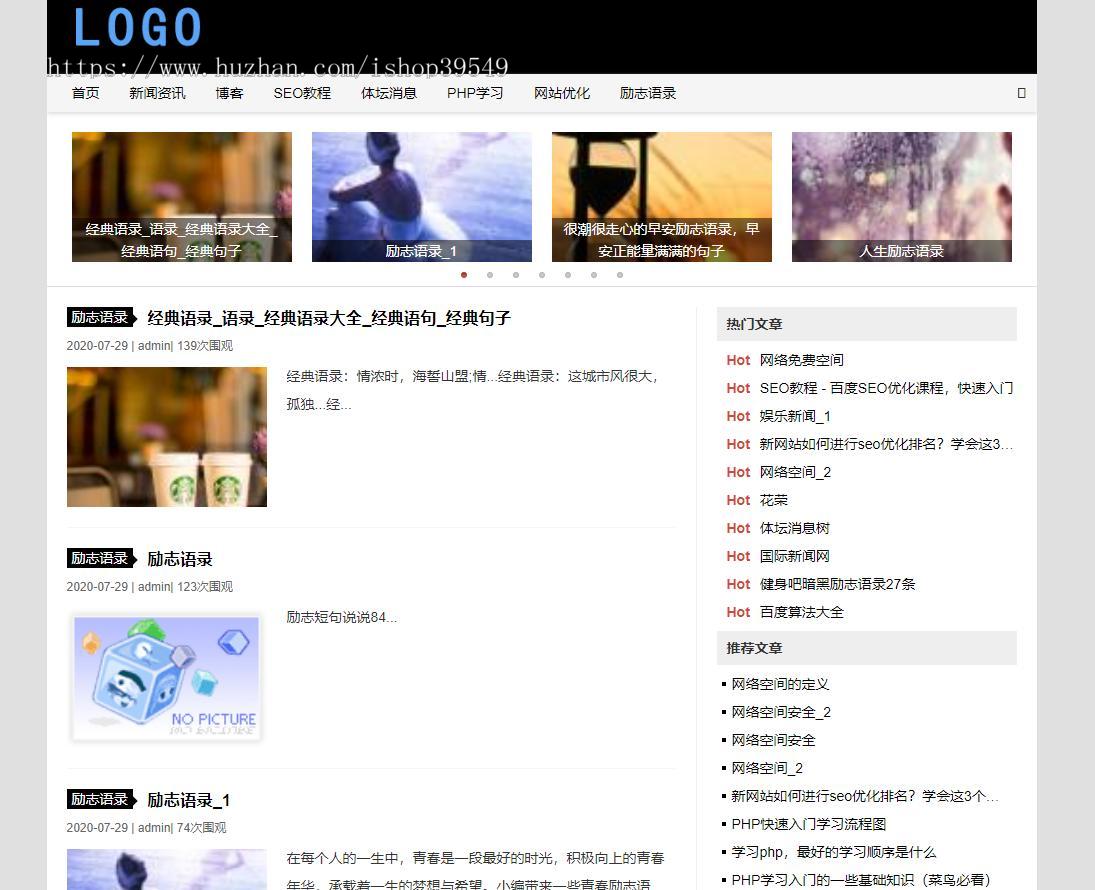Open hot article 国际新闻网
Viewport: 1095px width, 890px height.
tap(794, 555)
